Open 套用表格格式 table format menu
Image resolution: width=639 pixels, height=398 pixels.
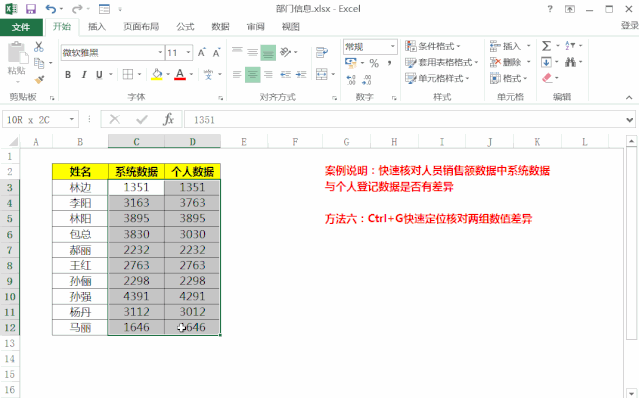(441, 62)
